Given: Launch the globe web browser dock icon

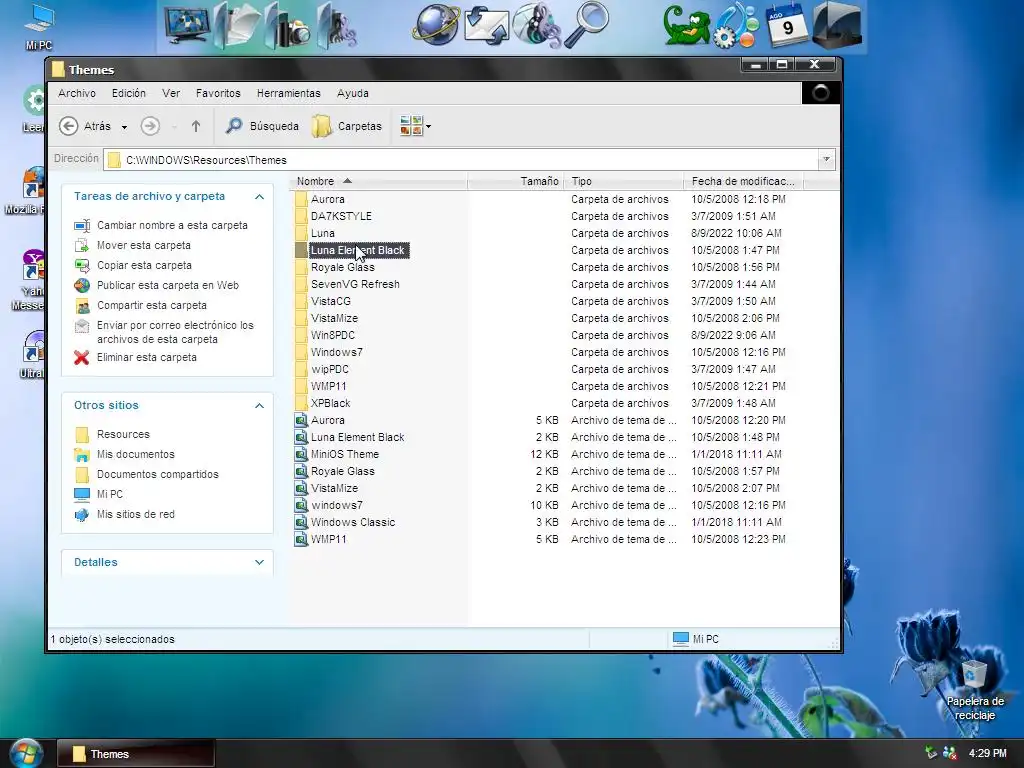Looking at the screenshot, I should tap(436, 25).
